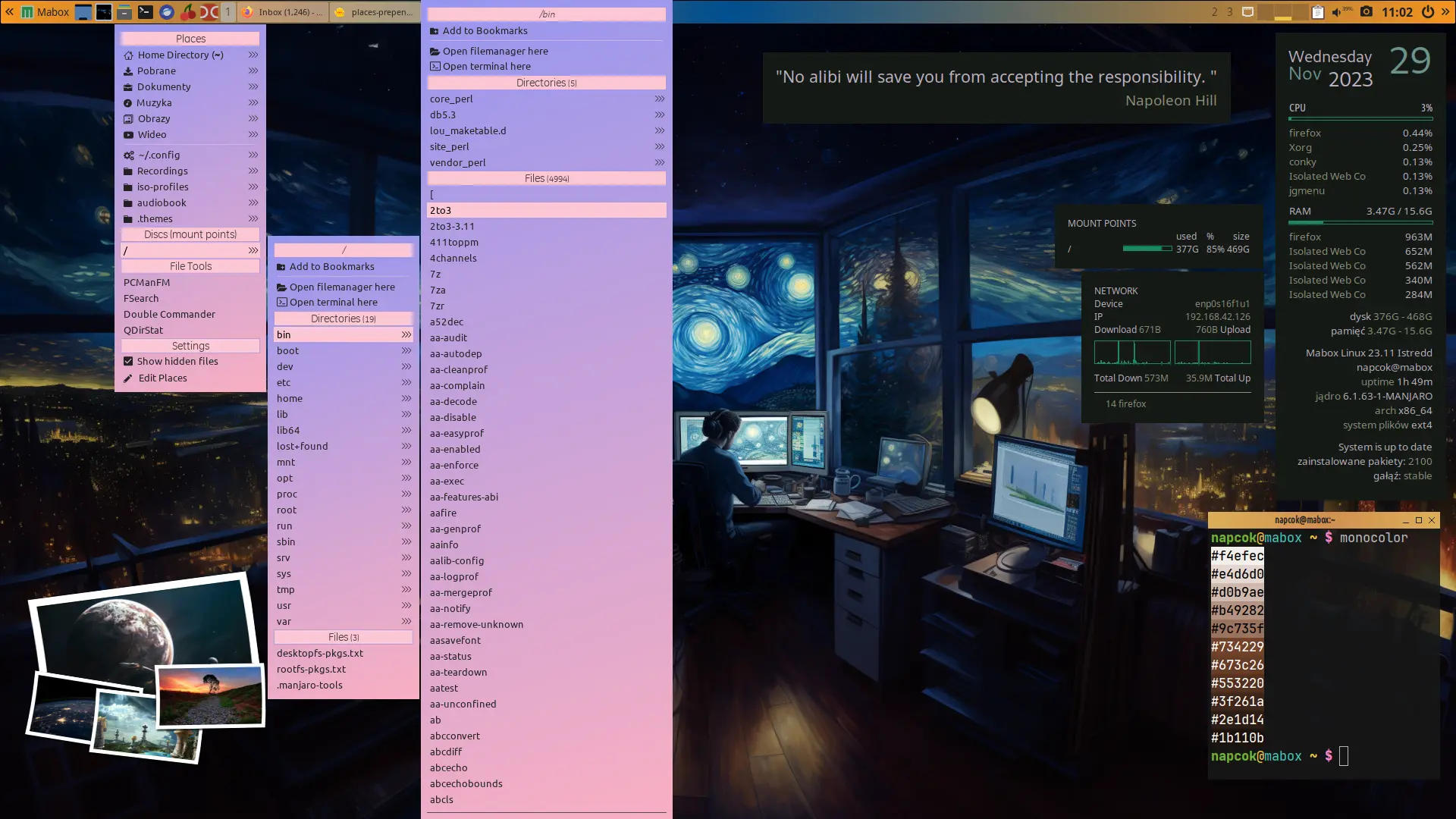Screen dimensions: 1456x819
Task: Click Open terminal here in the /bin menu
Action: (486, 66)
